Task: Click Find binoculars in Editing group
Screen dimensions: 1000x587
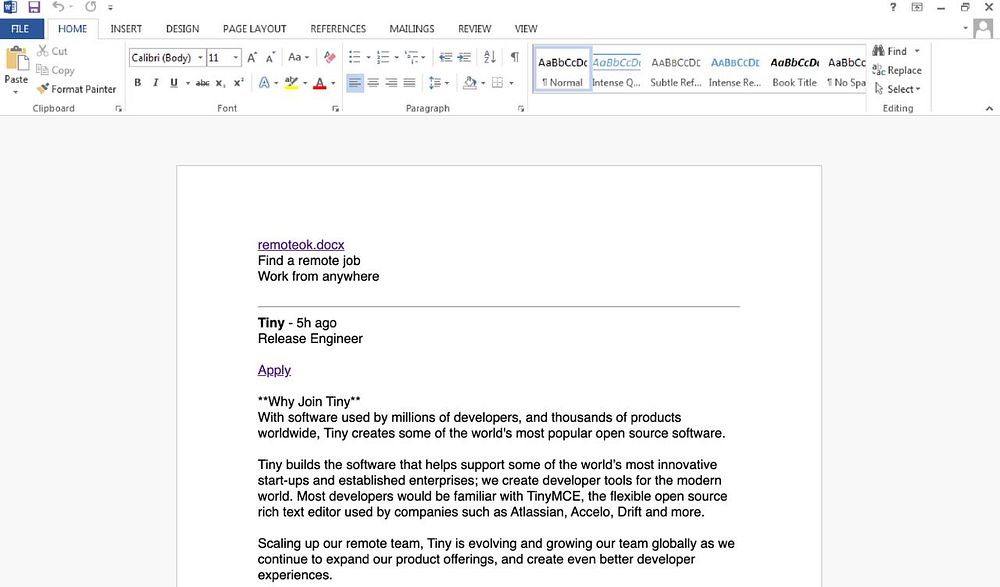Action: 890,51
